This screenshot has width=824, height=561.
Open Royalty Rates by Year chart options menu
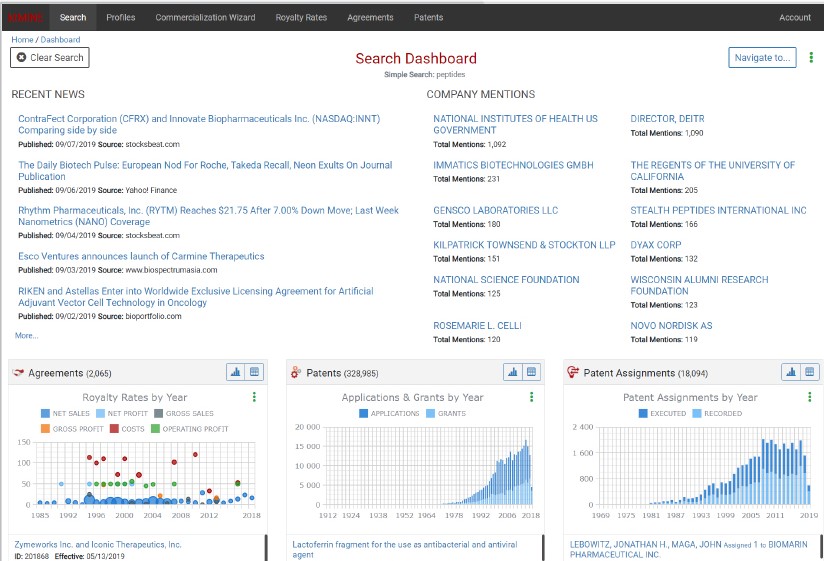pos(254,397)
